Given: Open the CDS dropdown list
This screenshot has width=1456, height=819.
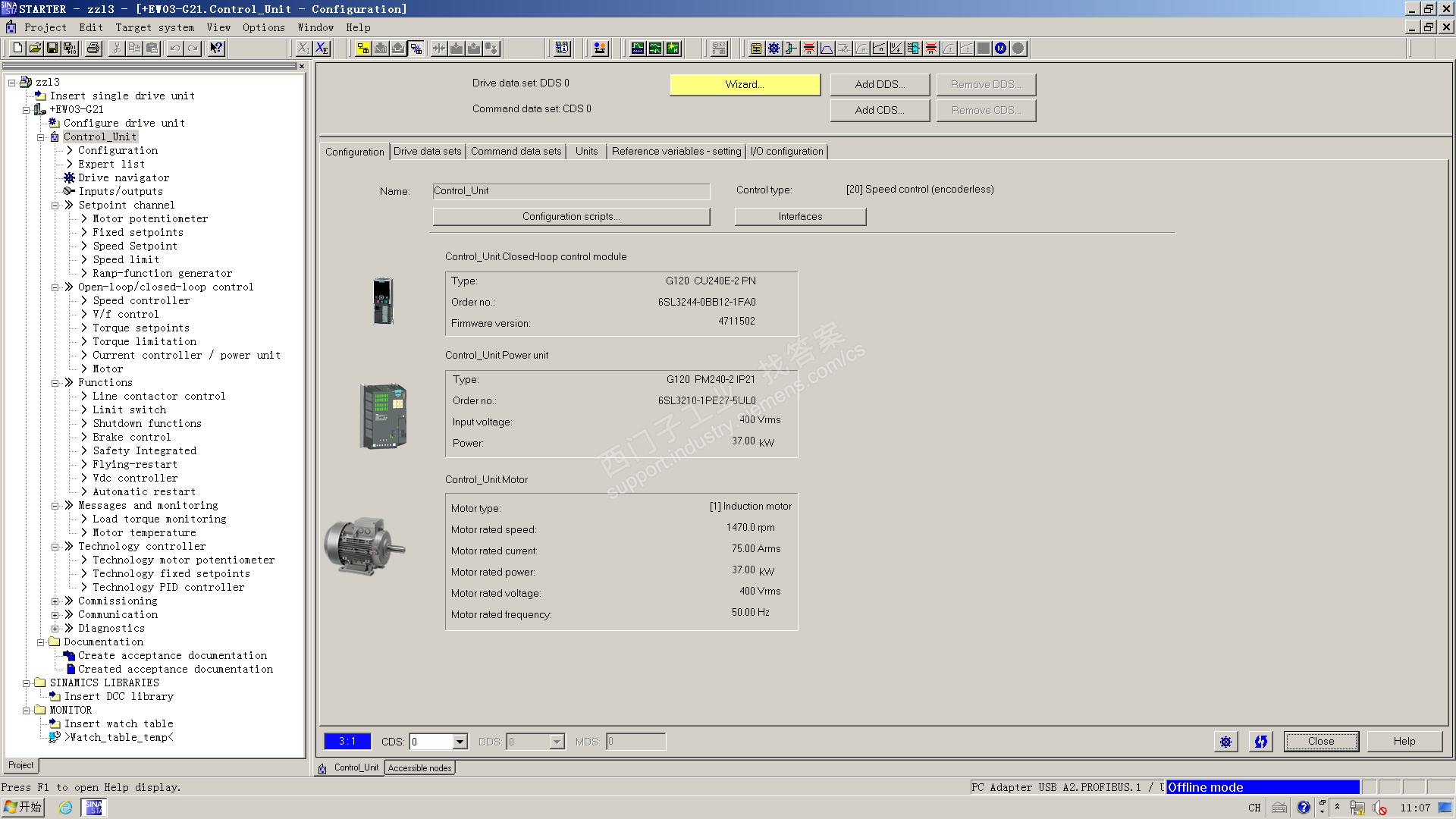Looking at the screenshot, I should tap(460, 742).
